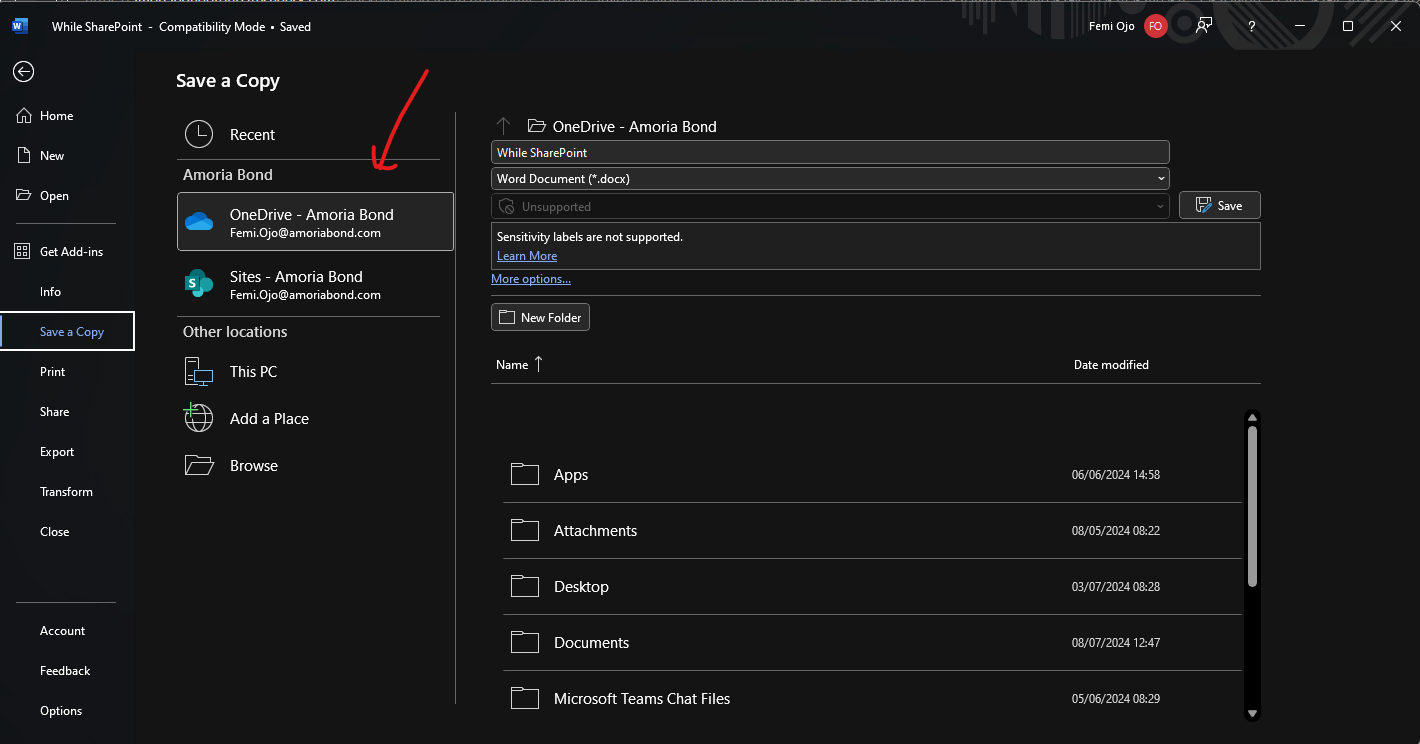Click the SharePoint Sites icon

click(x=199, y=284)
